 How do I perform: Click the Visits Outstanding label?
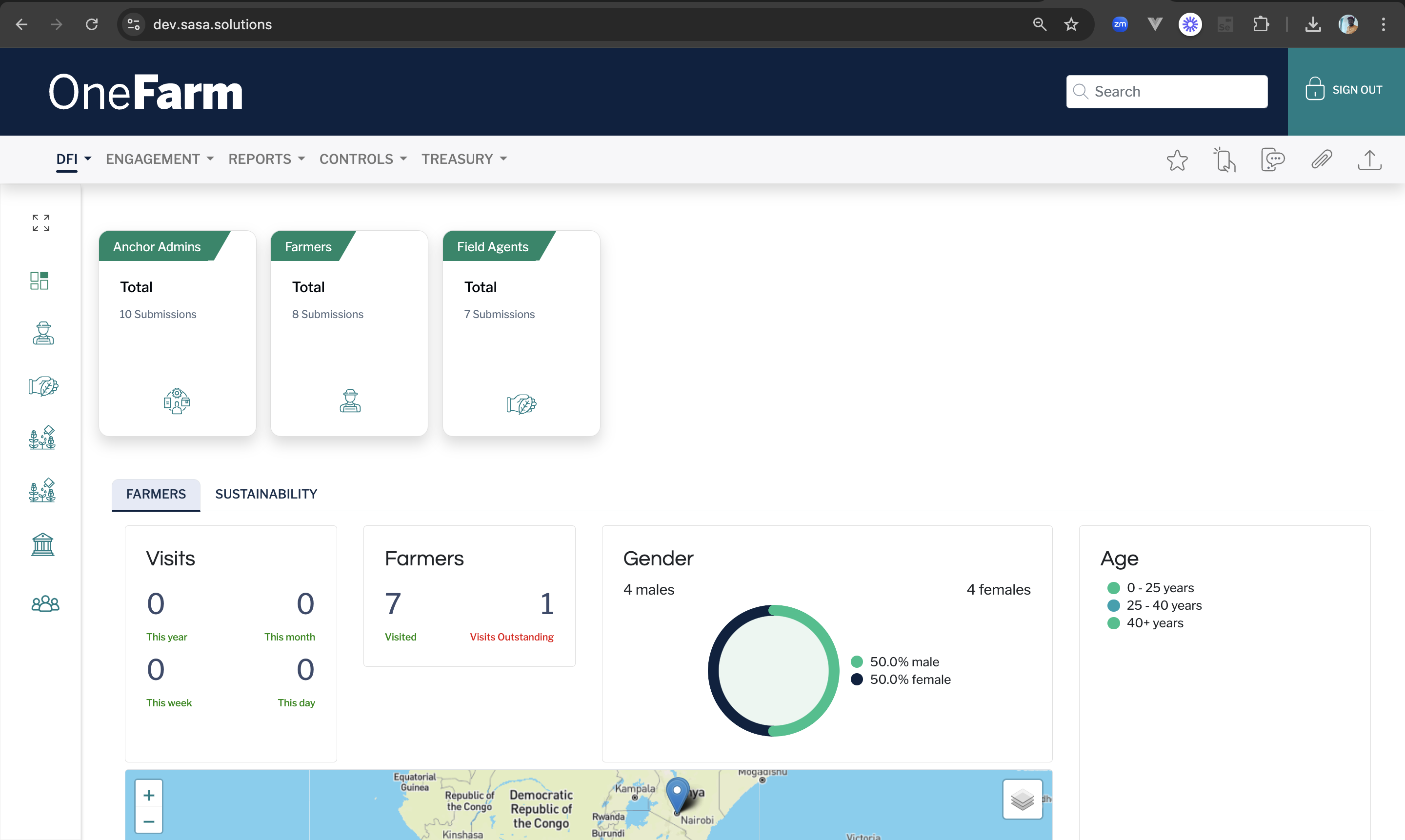511,637
